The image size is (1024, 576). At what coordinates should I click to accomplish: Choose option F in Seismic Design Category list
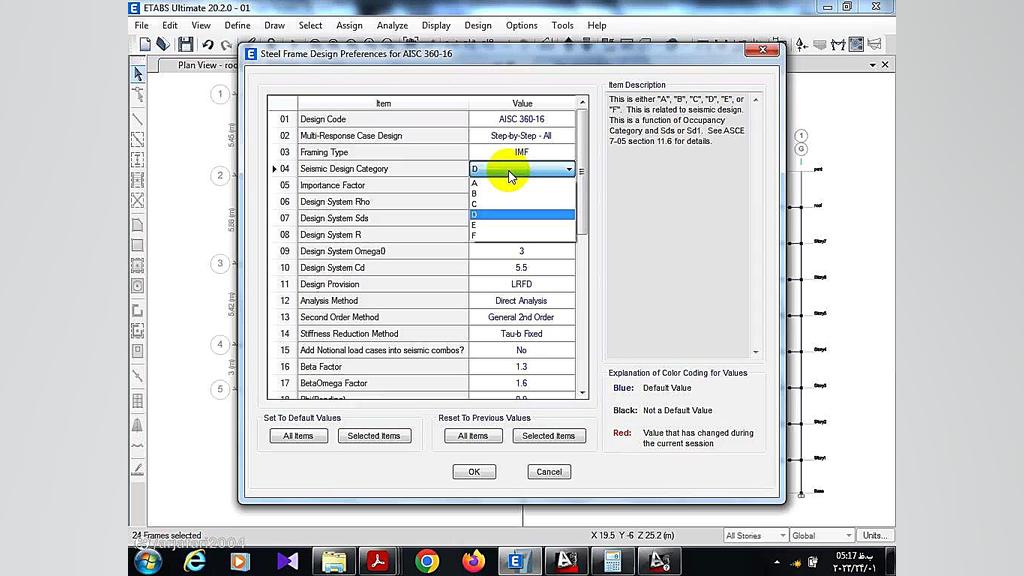tap(522, 235)
